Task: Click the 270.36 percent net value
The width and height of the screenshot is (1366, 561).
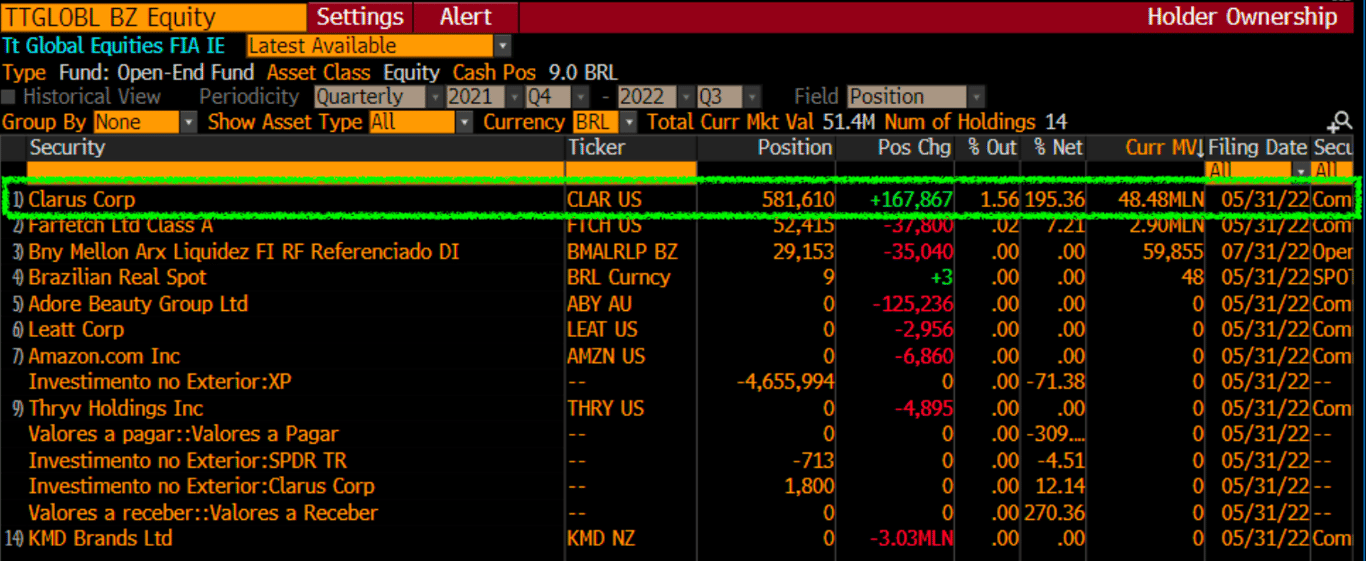Action: [1054, 513]
